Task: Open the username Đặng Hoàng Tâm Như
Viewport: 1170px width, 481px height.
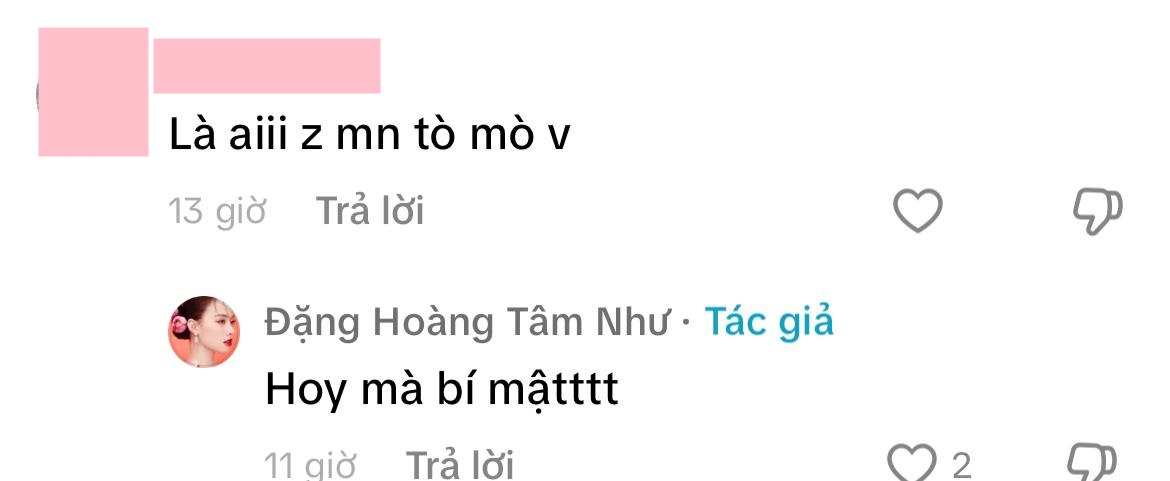Action: tap(466, 323)
